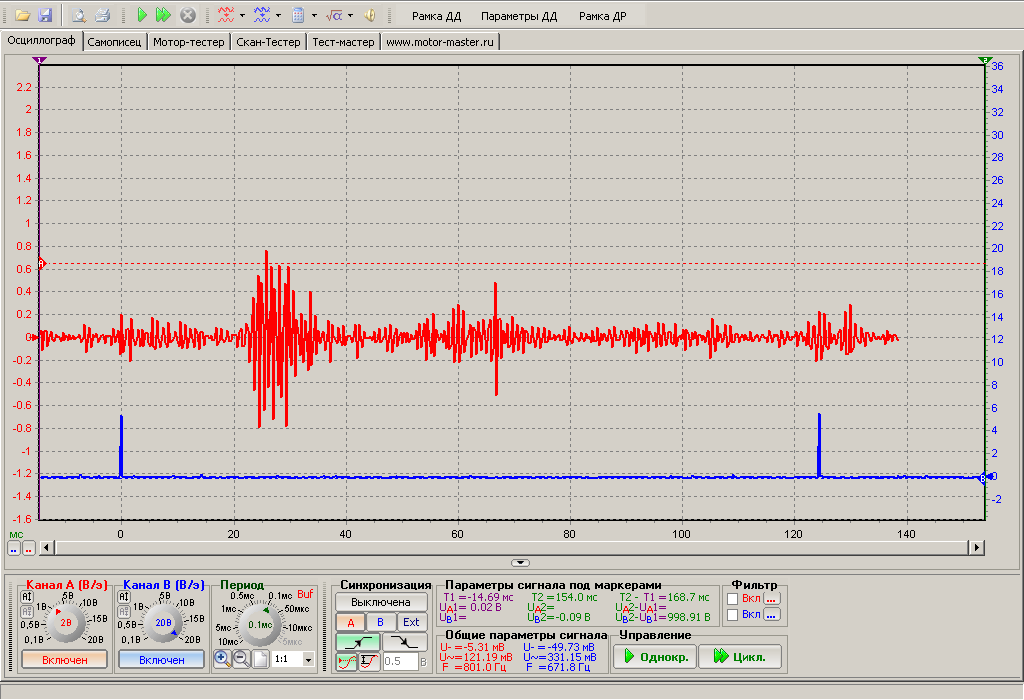Click Channel B auto-scale A↕ icon
The width and height of the screenshot is (1024, 700).
pyautogui.click(x=123, y=597)
